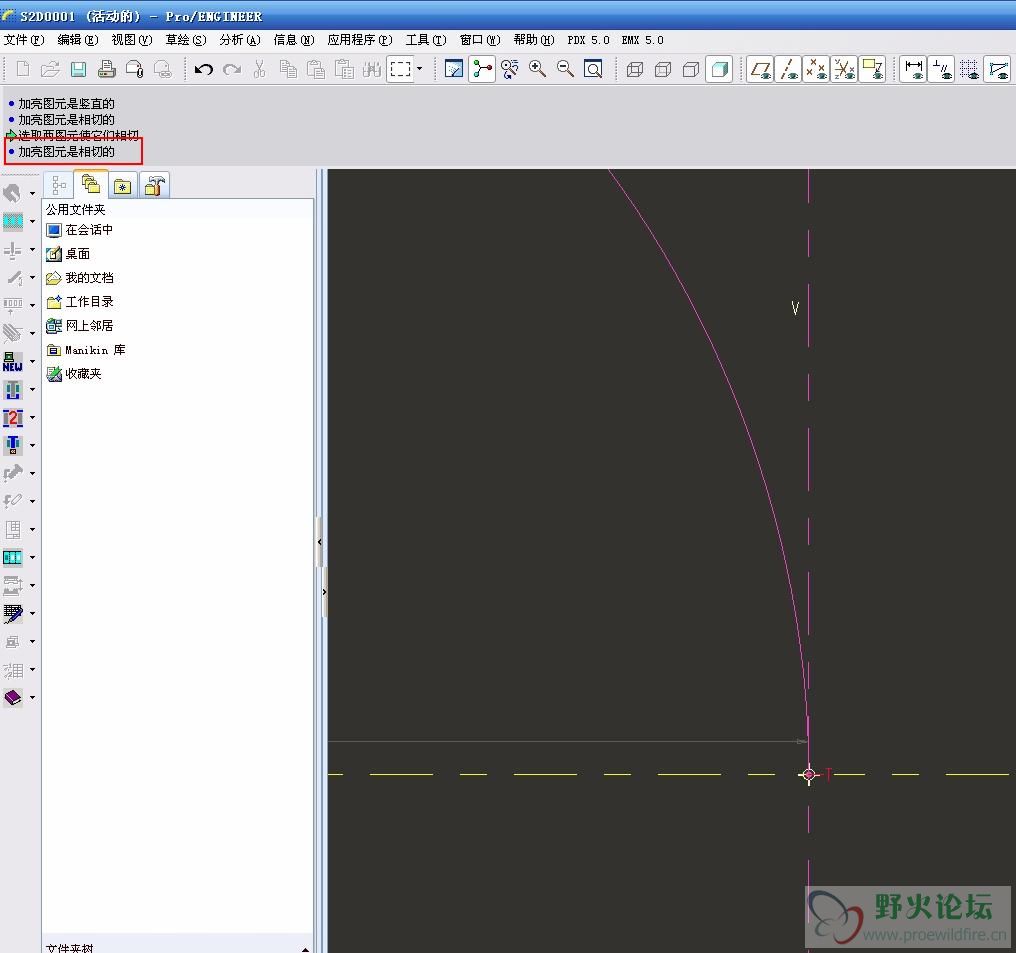The height and width of the screenshot is (953, 1016).
Task: Click the NEW mold base icon in sidebar
Action: pyautogui.click(x=12, y=362)
